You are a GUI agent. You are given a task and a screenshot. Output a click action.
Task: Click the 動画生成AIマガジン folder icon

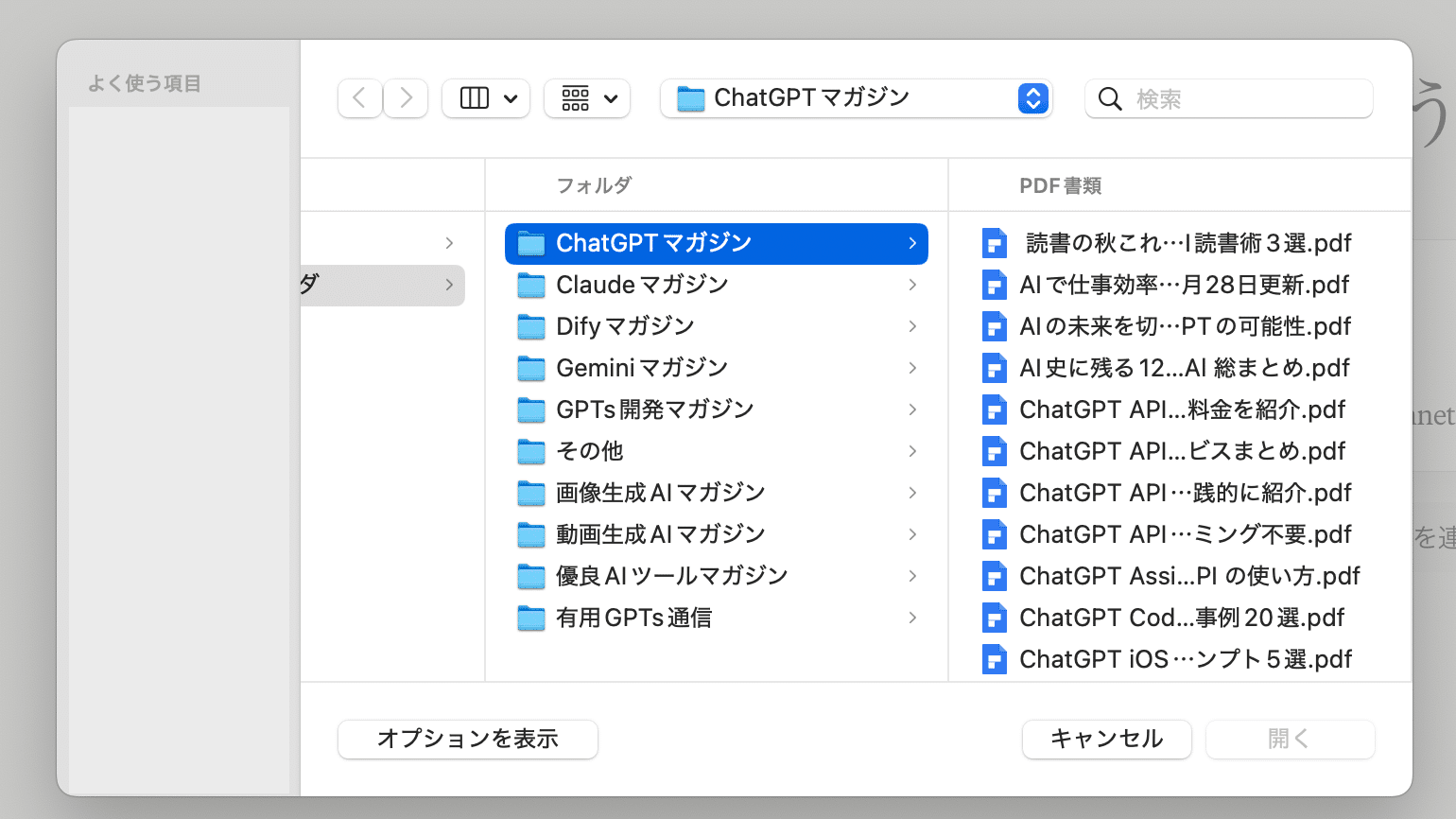[x=531, y=534]
